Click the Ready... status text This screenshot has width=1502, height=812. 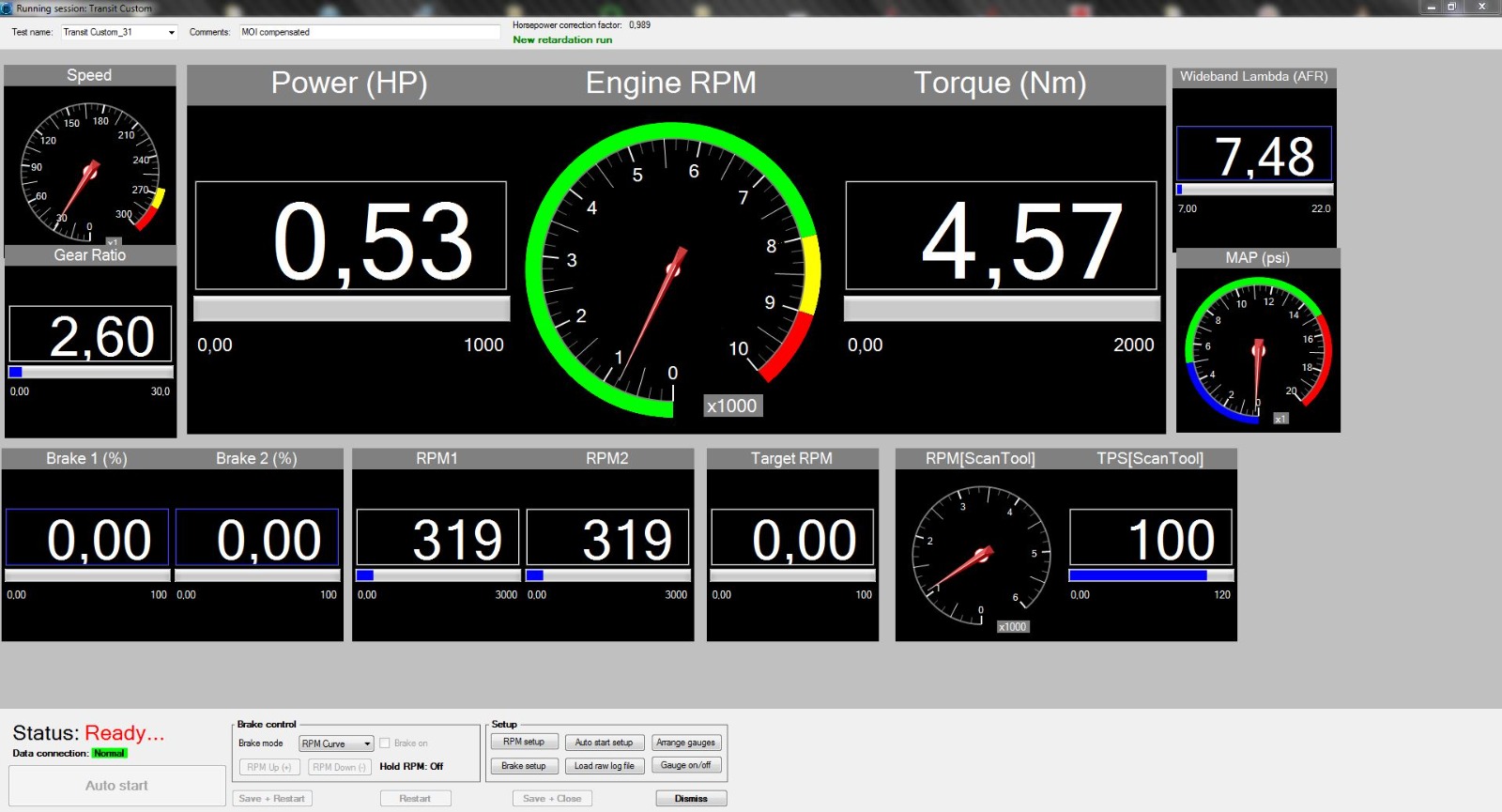[125, 733]
